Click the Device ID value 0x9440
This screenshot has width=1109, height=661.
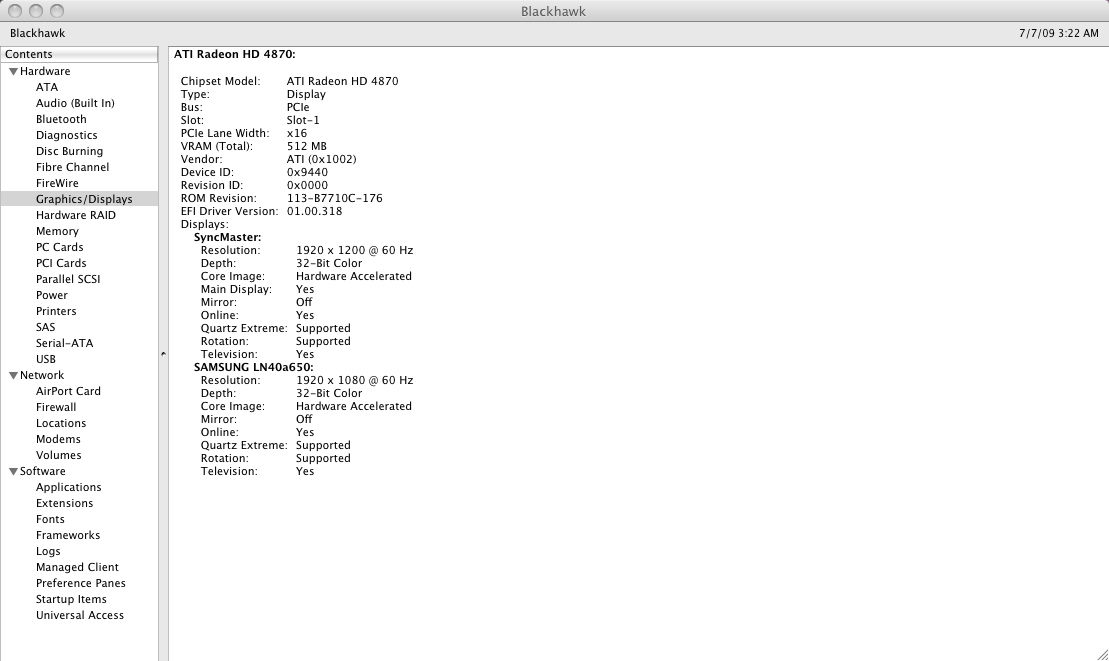pos(307,172)
